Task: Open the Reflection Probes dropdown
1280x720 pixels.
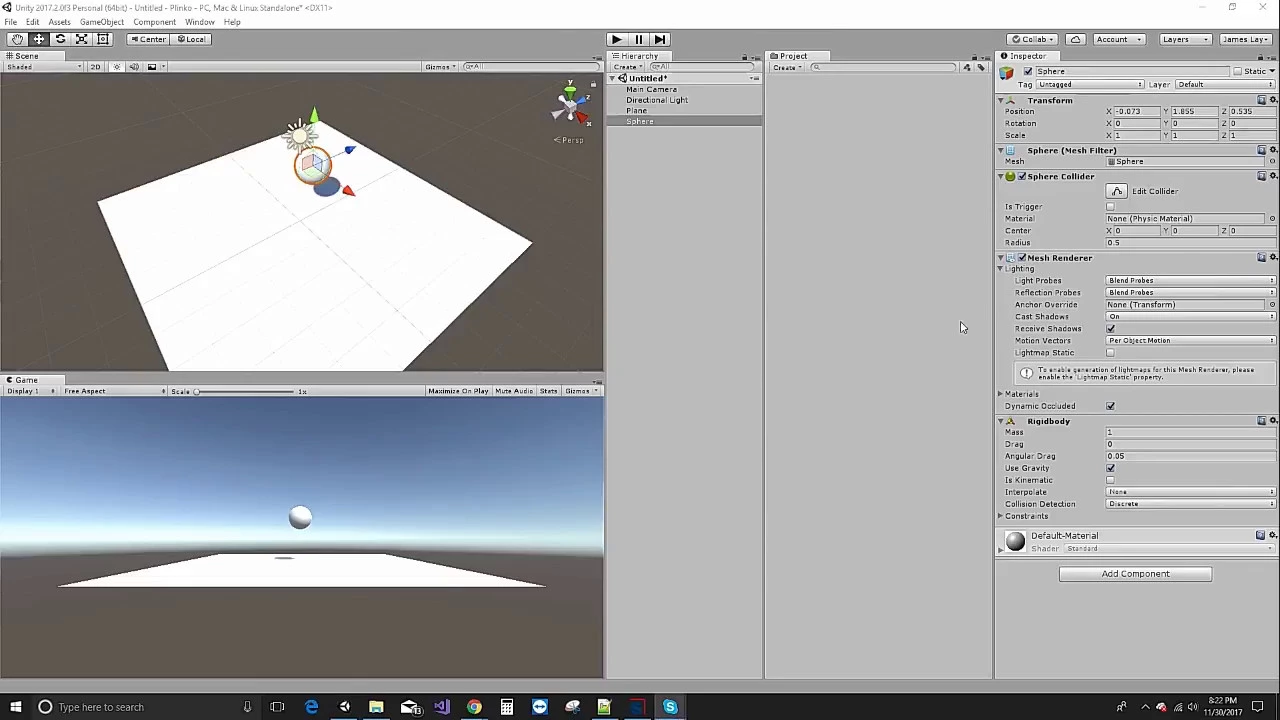Action: pos(1191,293)
